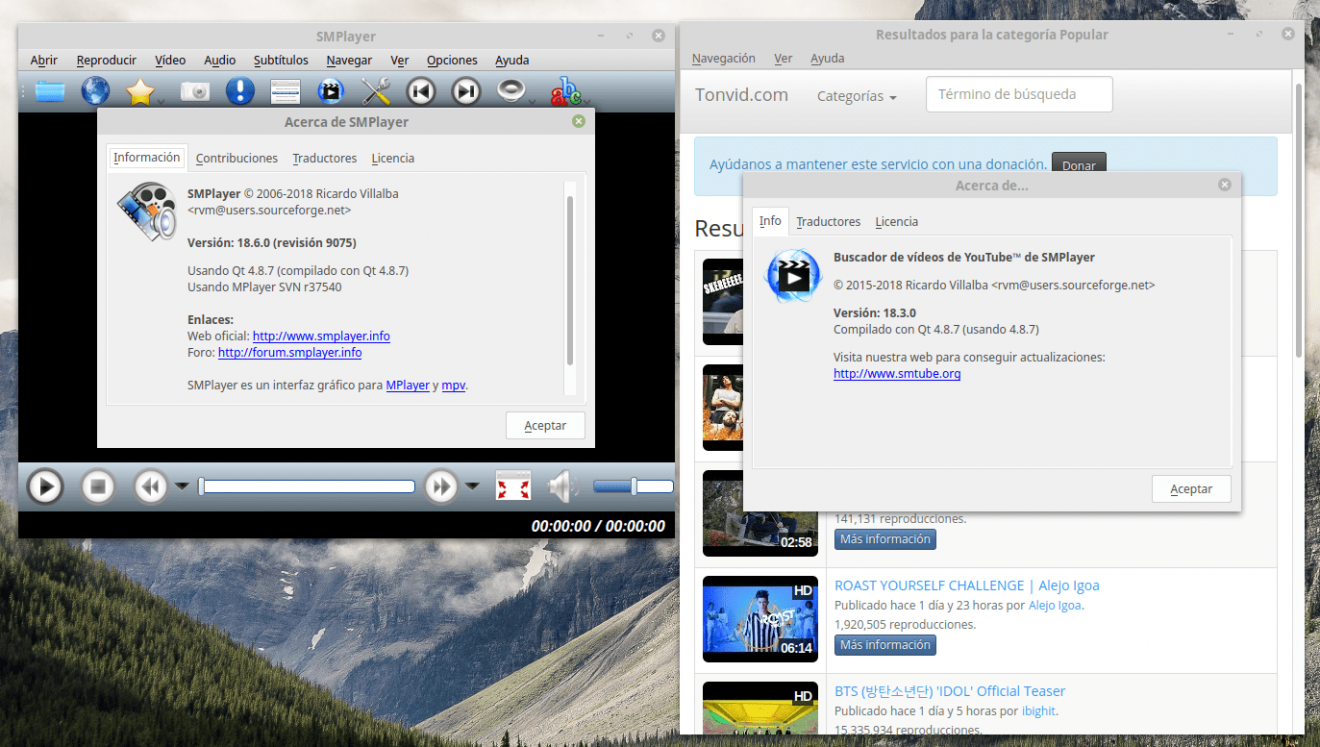This screenshot has width=1320, height=747.
Task: Open the Vídeo menu
Action: pyautogui.click(x=170, y=60)
